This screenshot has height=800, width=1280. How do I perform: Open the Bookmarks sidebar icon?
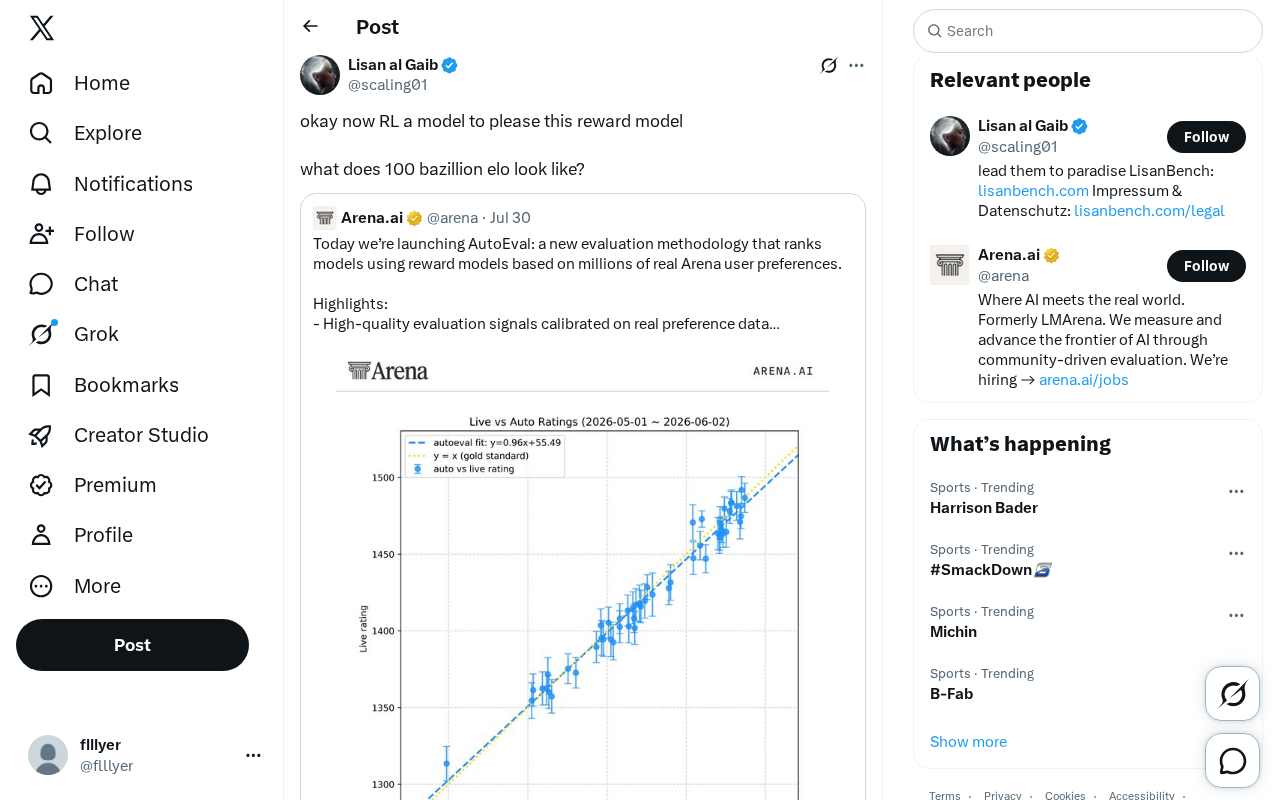pos(41,385)
